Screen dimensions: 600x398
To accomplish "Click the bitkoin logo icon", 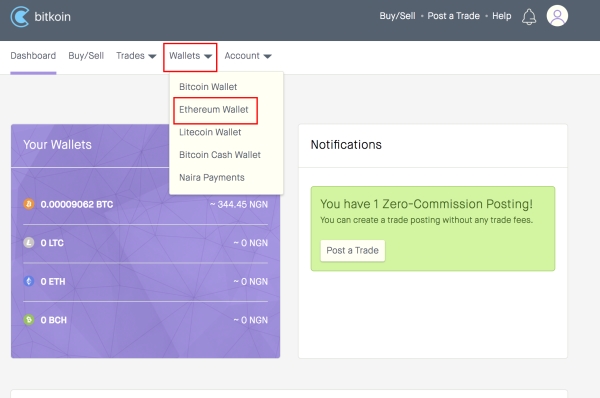I will (20, 17).
